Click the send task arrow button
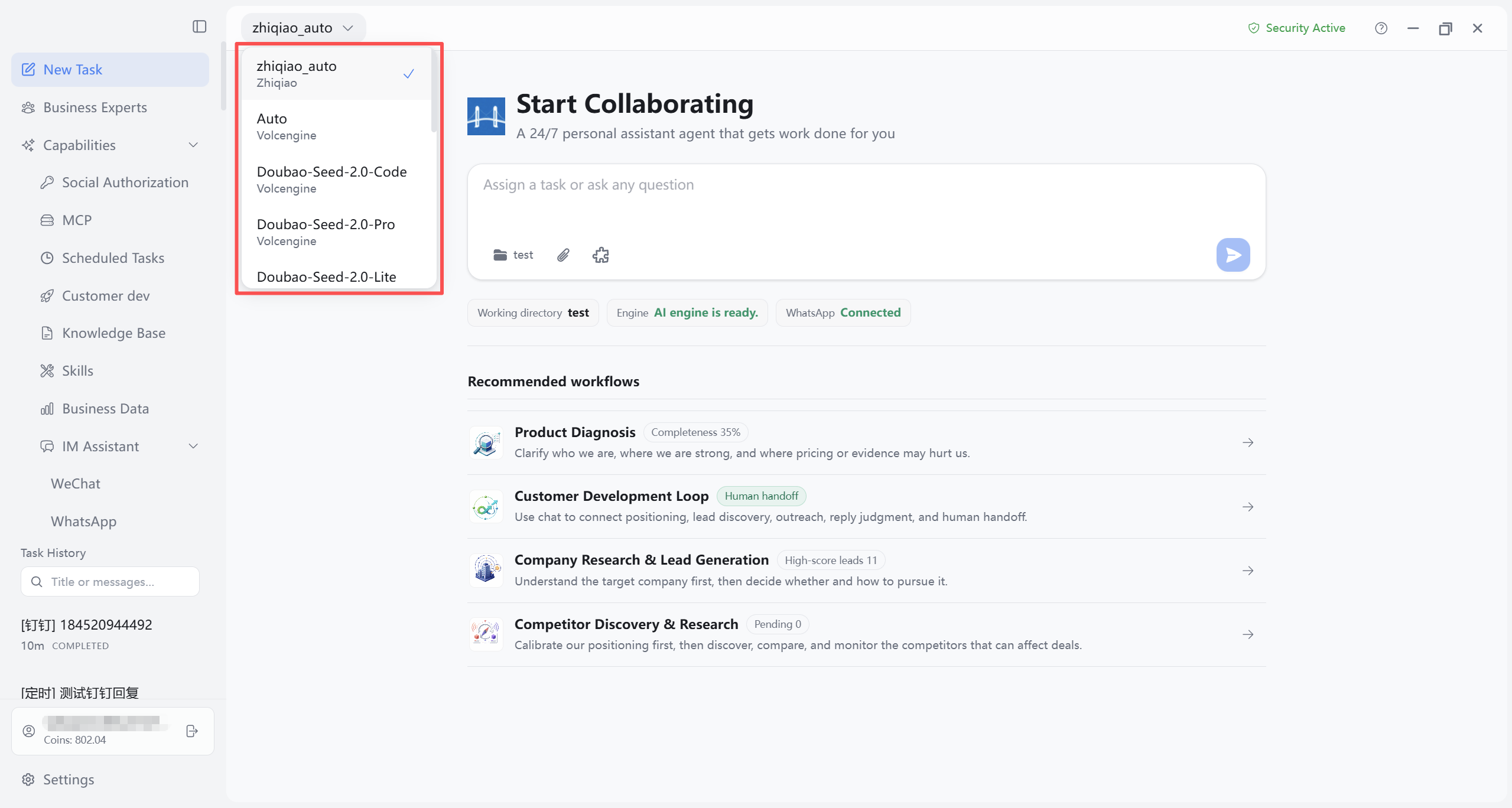Viewport: 1512px width, 808px height. 1233,255
